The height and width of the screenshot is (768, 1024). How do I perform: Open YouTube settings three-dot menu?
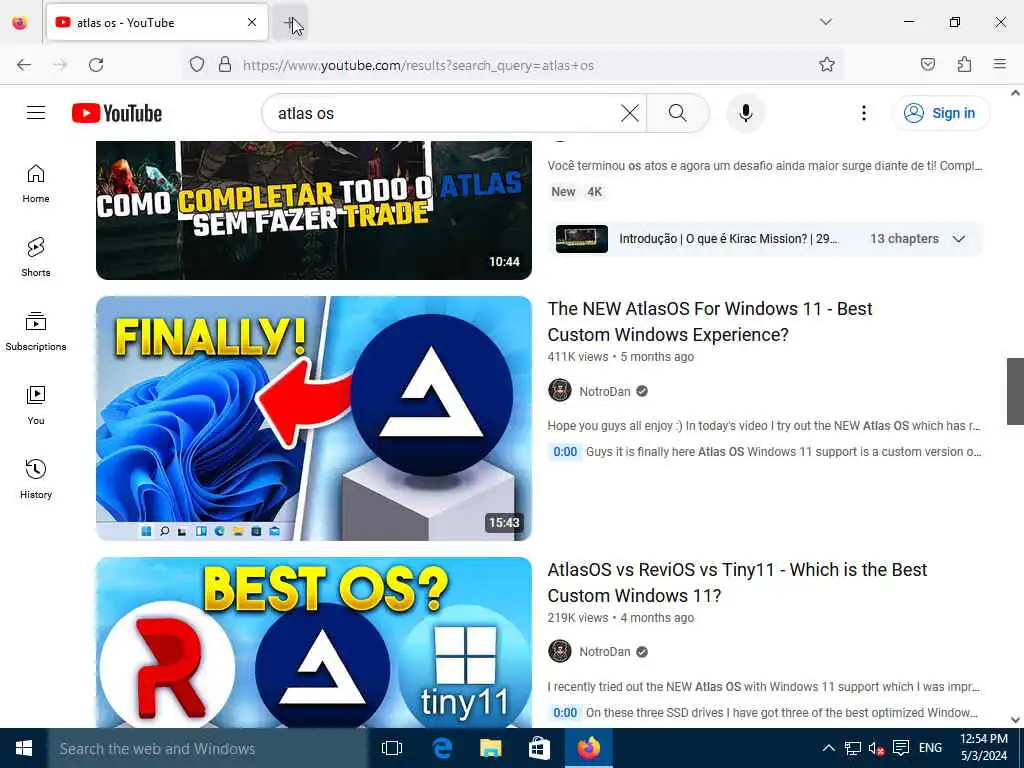[x=863, y=113]
